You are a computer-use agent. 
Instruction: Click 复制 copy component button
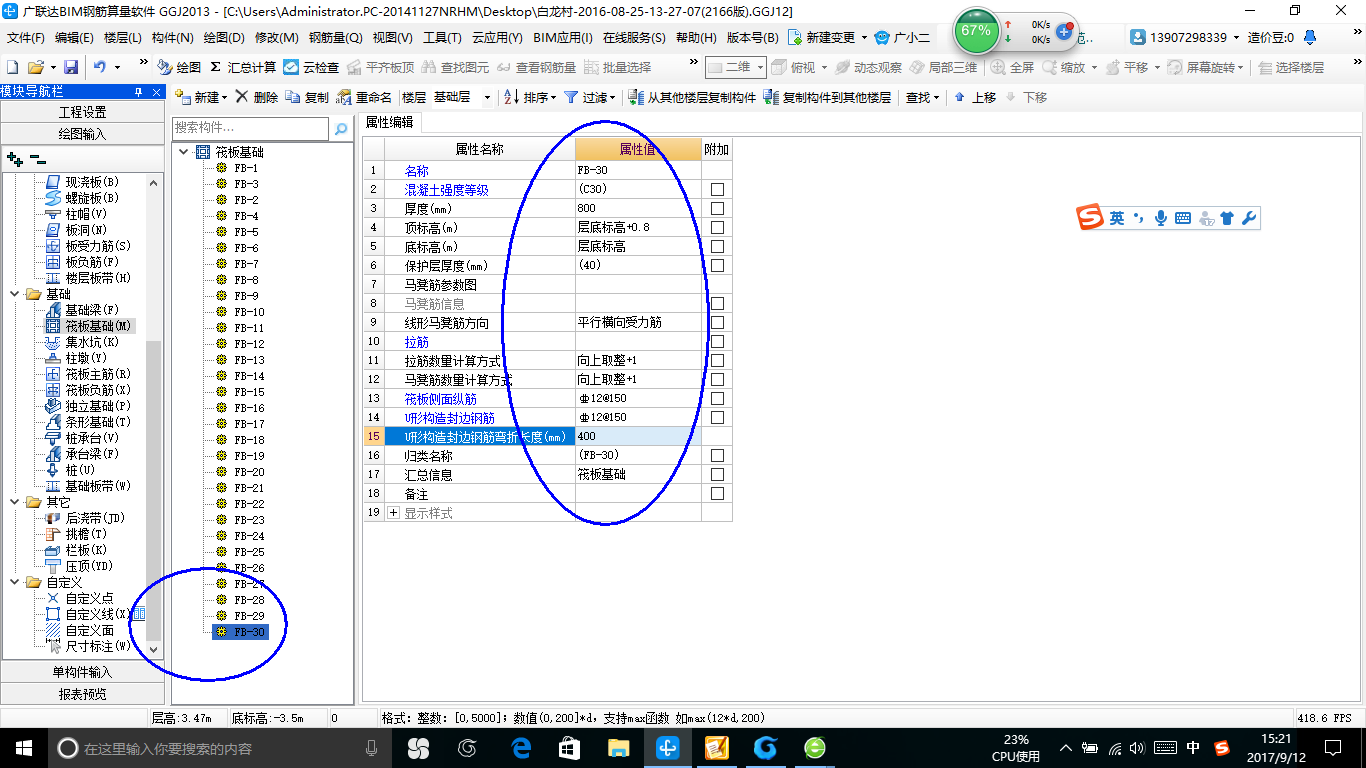pyautogui.click(x=307, y=97)
